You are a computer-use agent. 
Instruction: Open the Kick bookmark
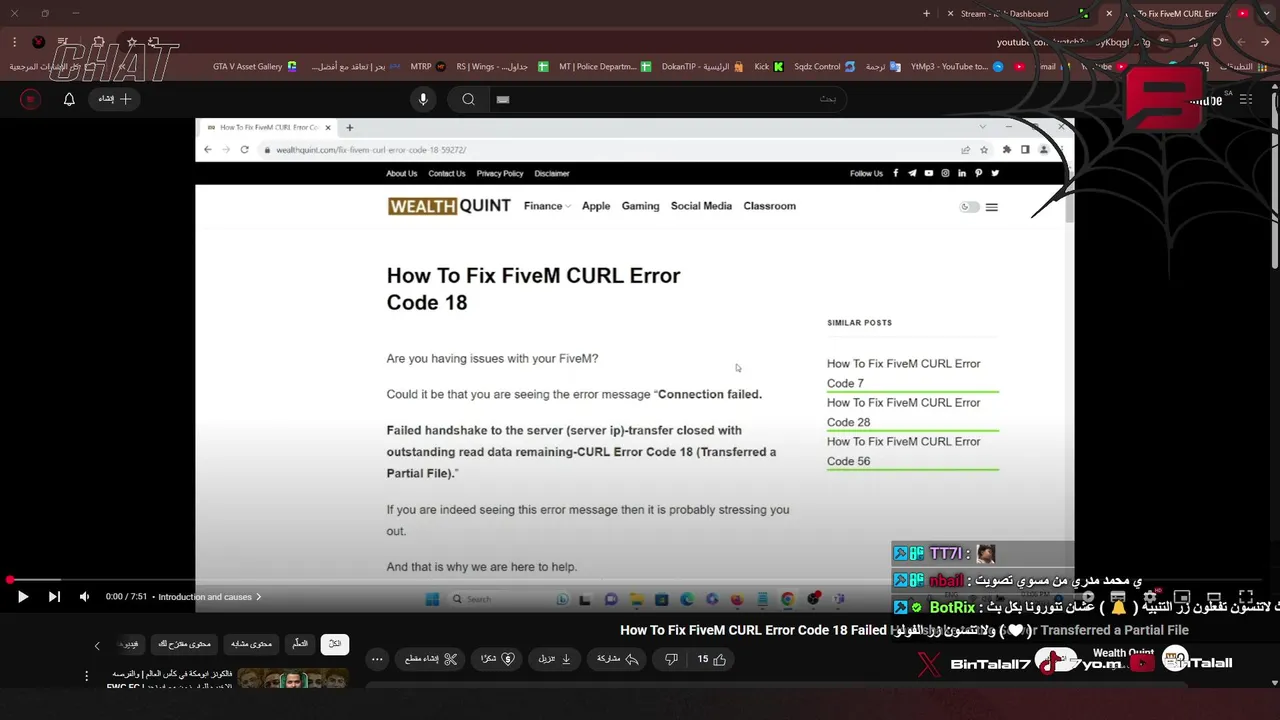[x=768, y=66]
